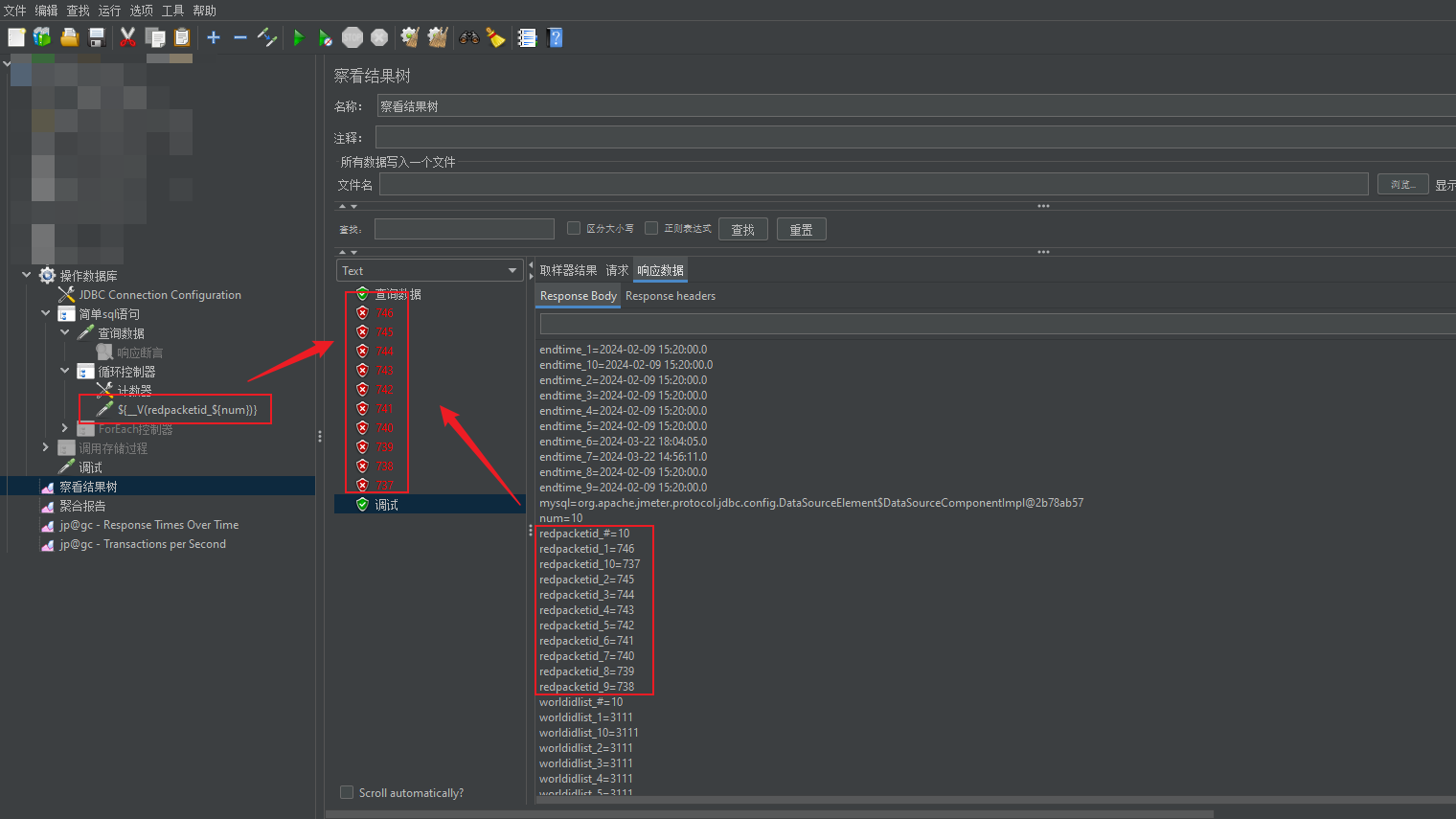Click the 查找 search text field
The image size is (1456, 819).
465,229
